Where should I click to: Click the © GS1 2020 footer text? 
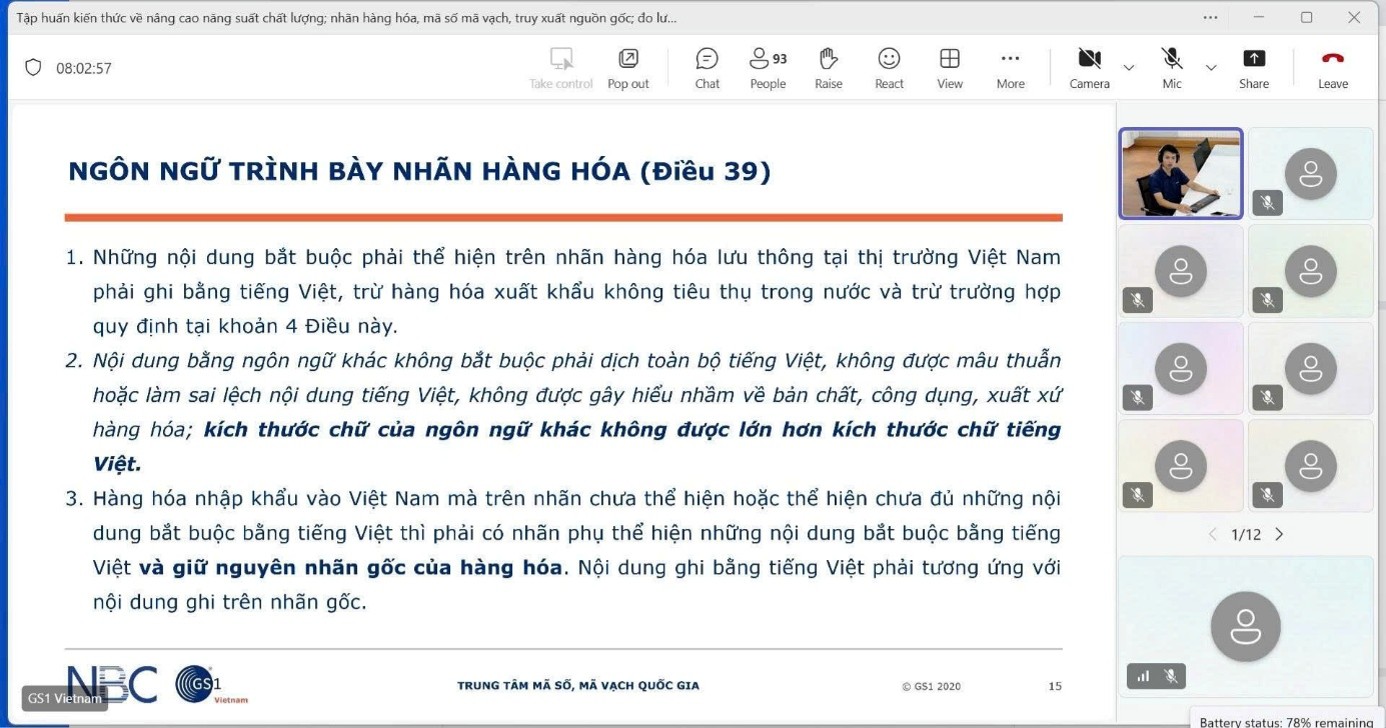click(931, 686)
